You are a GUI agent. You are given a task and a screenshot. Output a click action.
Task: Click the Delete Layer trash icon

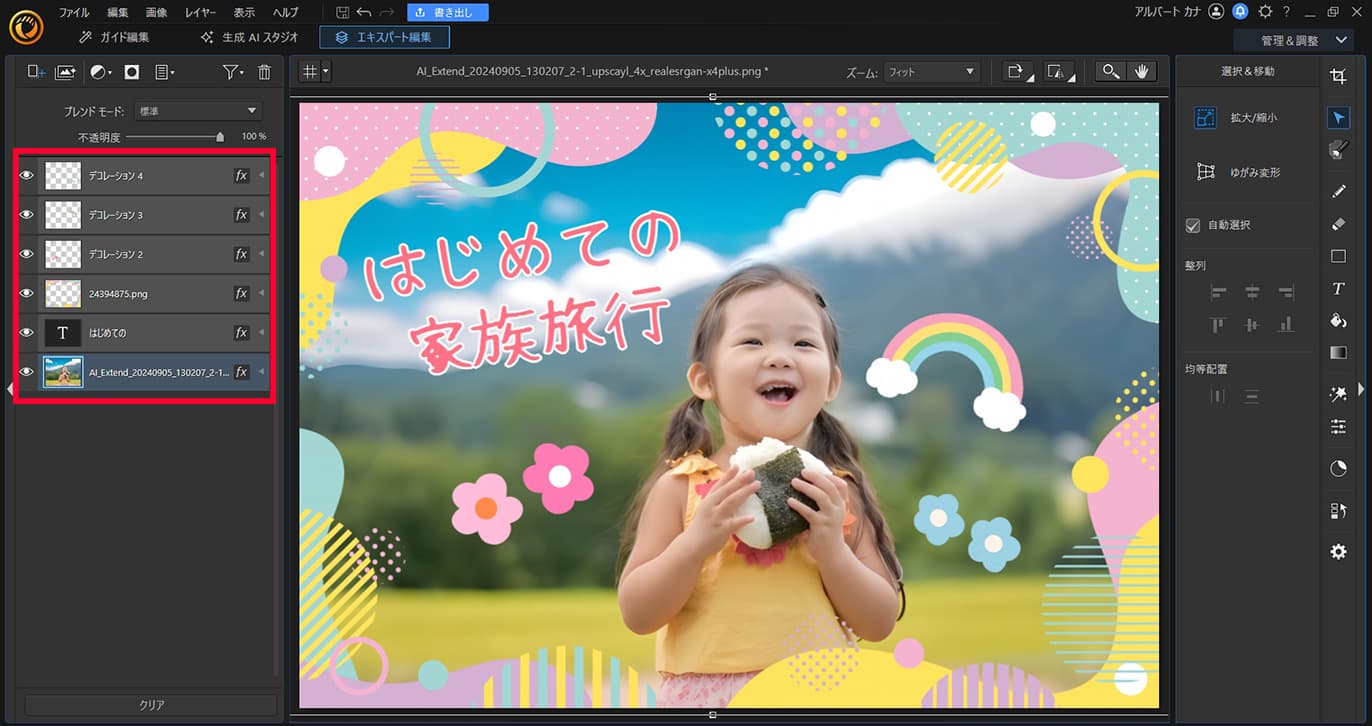click(x=263, y=71)
